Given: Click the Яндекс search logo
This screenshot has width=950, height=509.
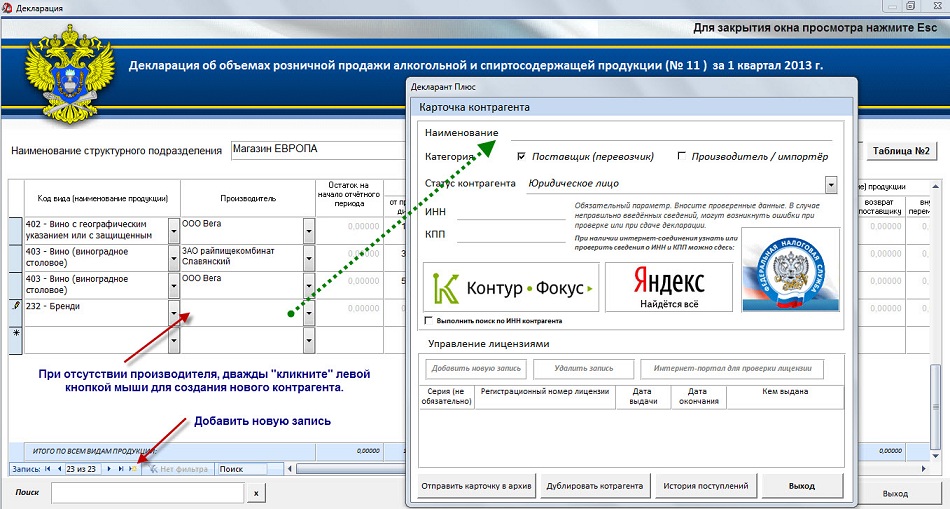Looking at the screenshot, I should coord(668,288).
